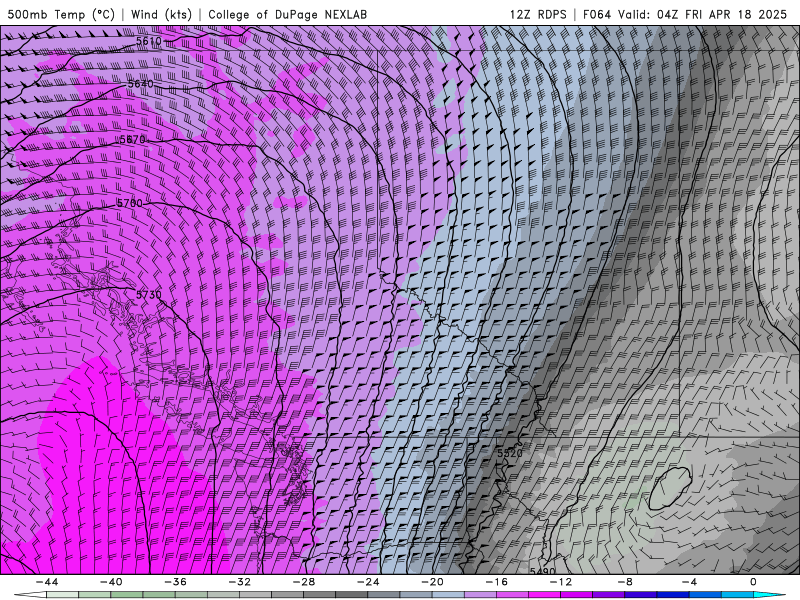Select the 5730 height contour label

pyautogui.click(x=148, y=294)
